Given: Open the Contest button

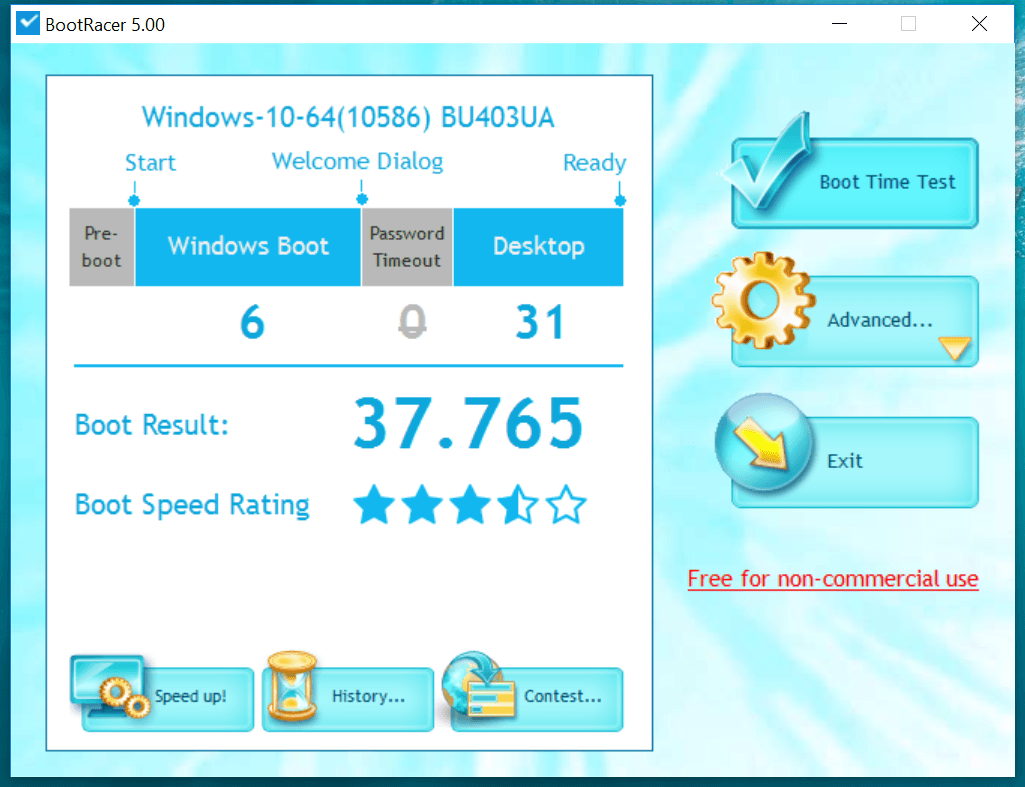Looking at the screenshot, I should pos(562,697).
